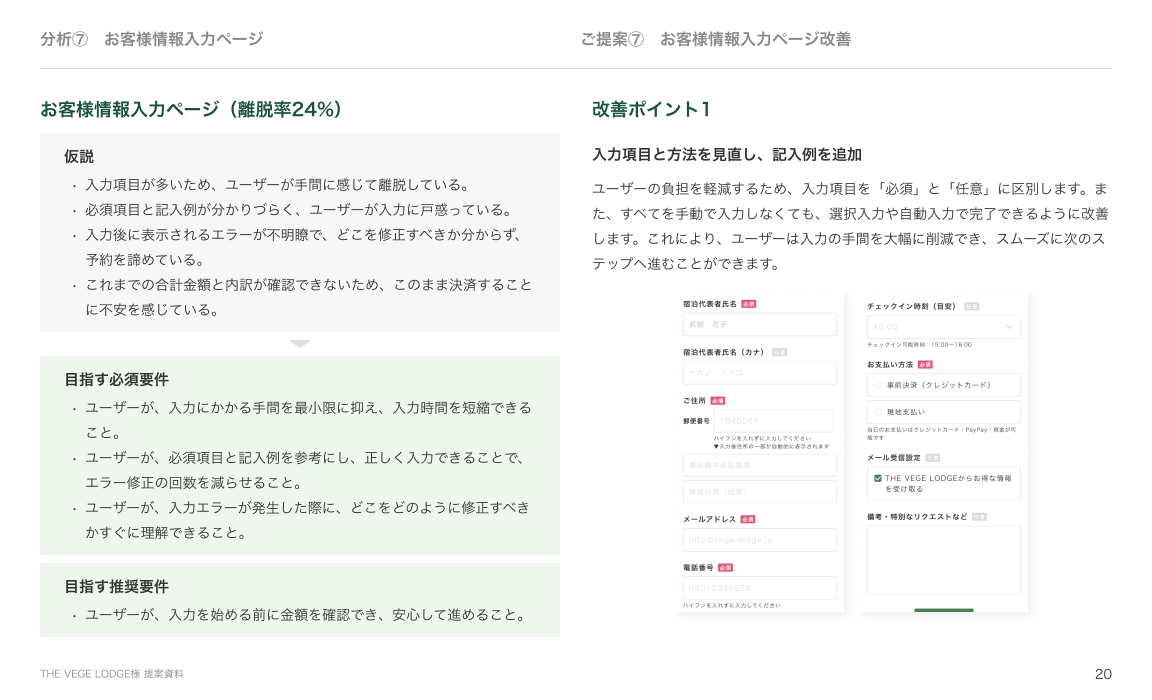Viewport: 1152px width, 700px height.
Task: Click the 必須 badge next to お支払い方法
Action: click(x=925, y=365)
